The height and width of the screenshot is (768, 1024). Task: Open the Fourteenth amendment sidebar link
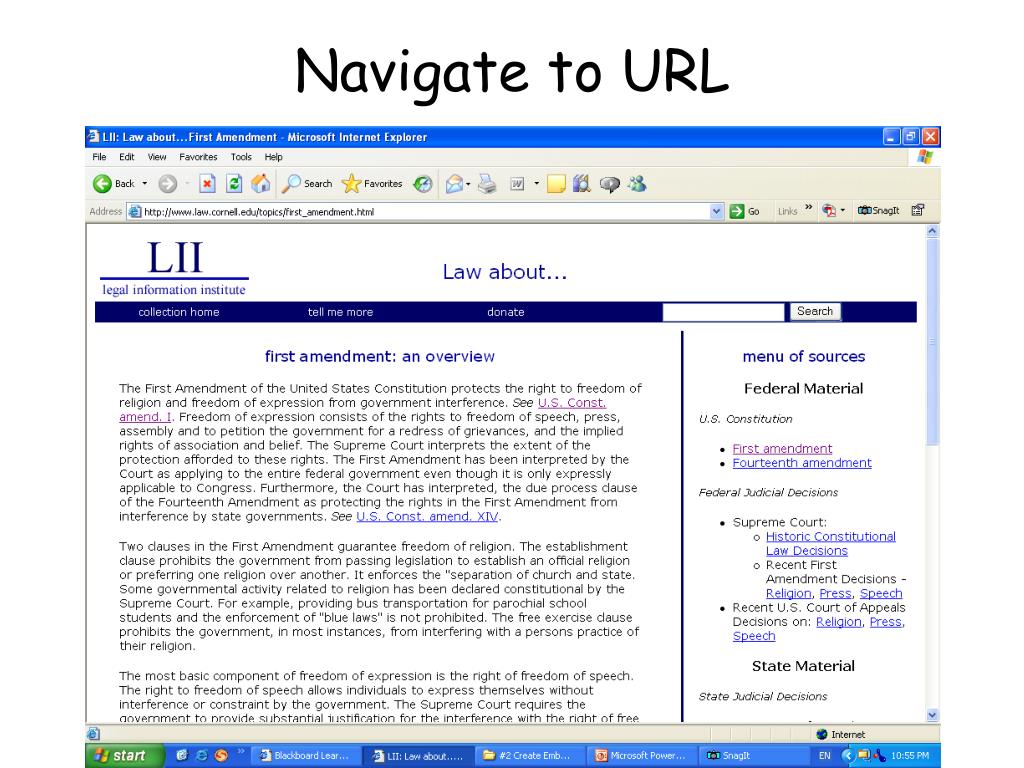(802, 463)
